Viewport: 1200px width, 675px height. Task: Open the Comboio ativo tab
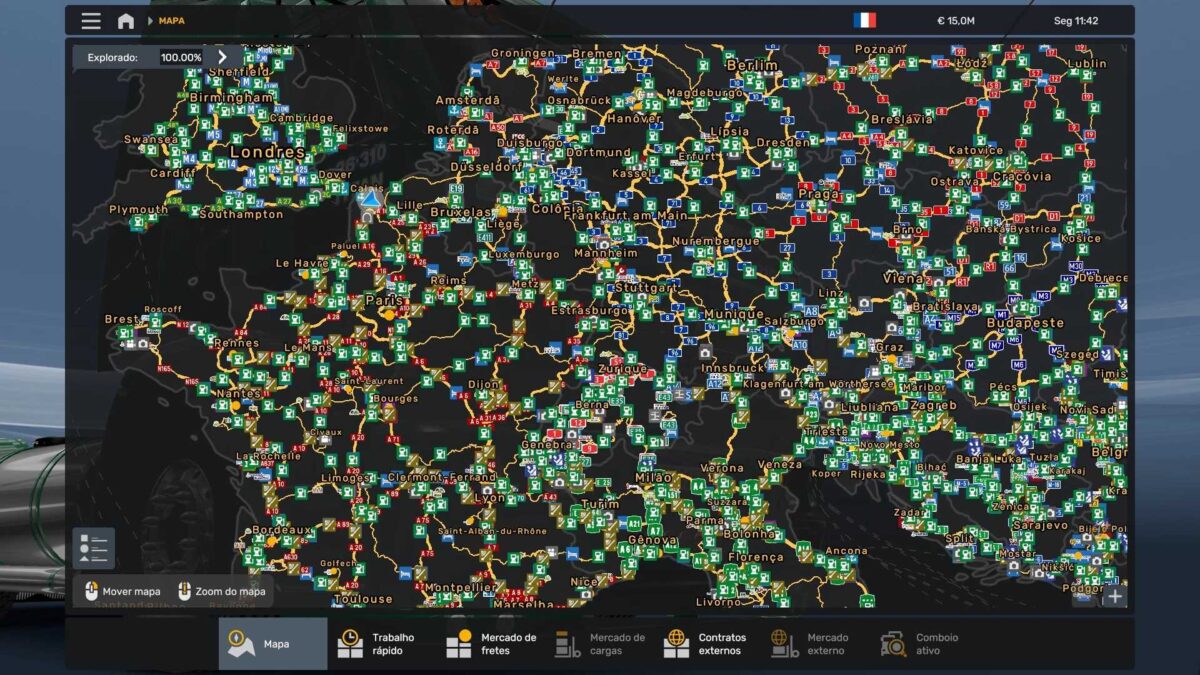click(x=922, y=644)
